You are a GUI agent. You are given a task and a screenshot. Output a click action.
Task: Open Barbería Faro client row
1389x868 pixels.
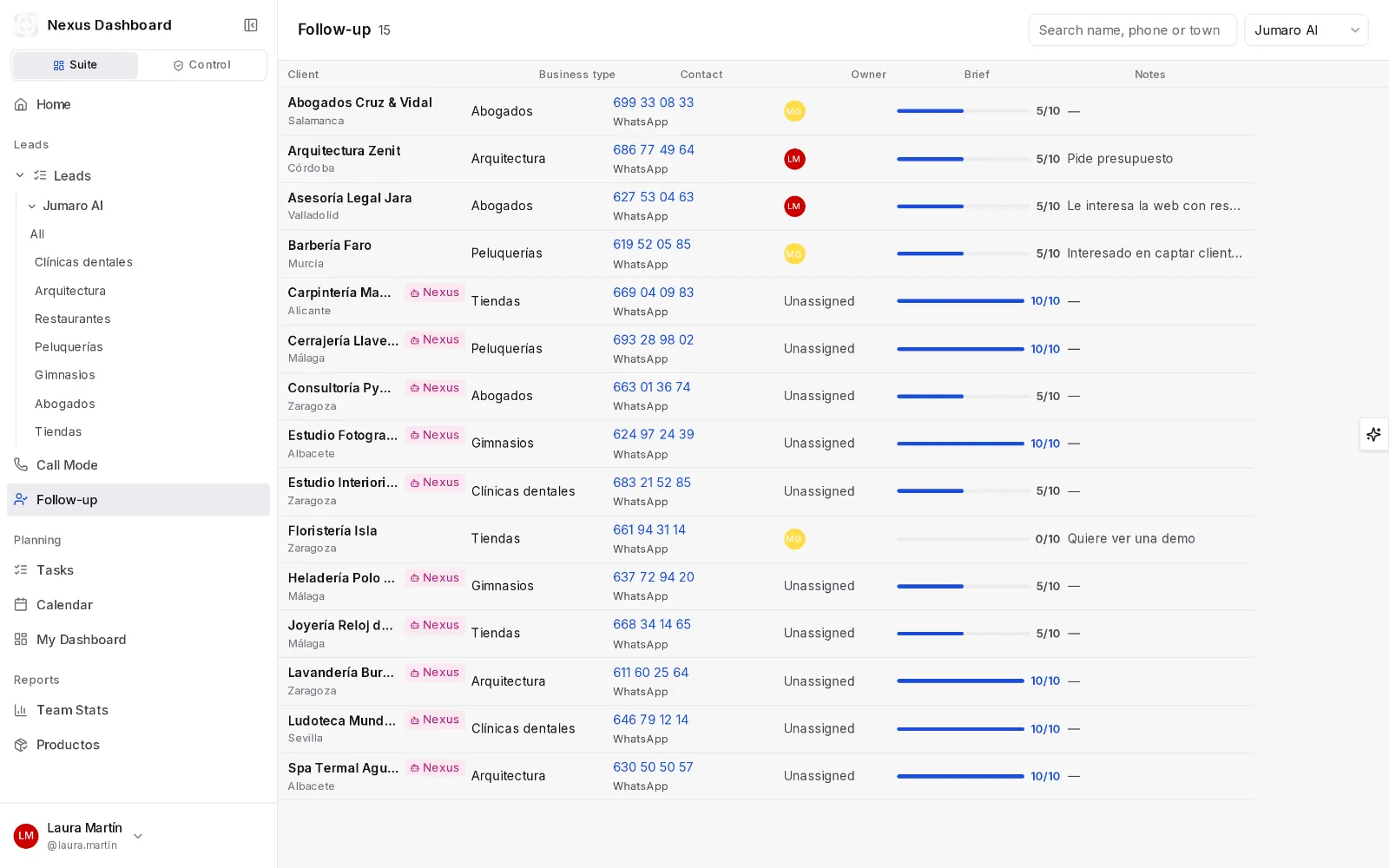766,253
